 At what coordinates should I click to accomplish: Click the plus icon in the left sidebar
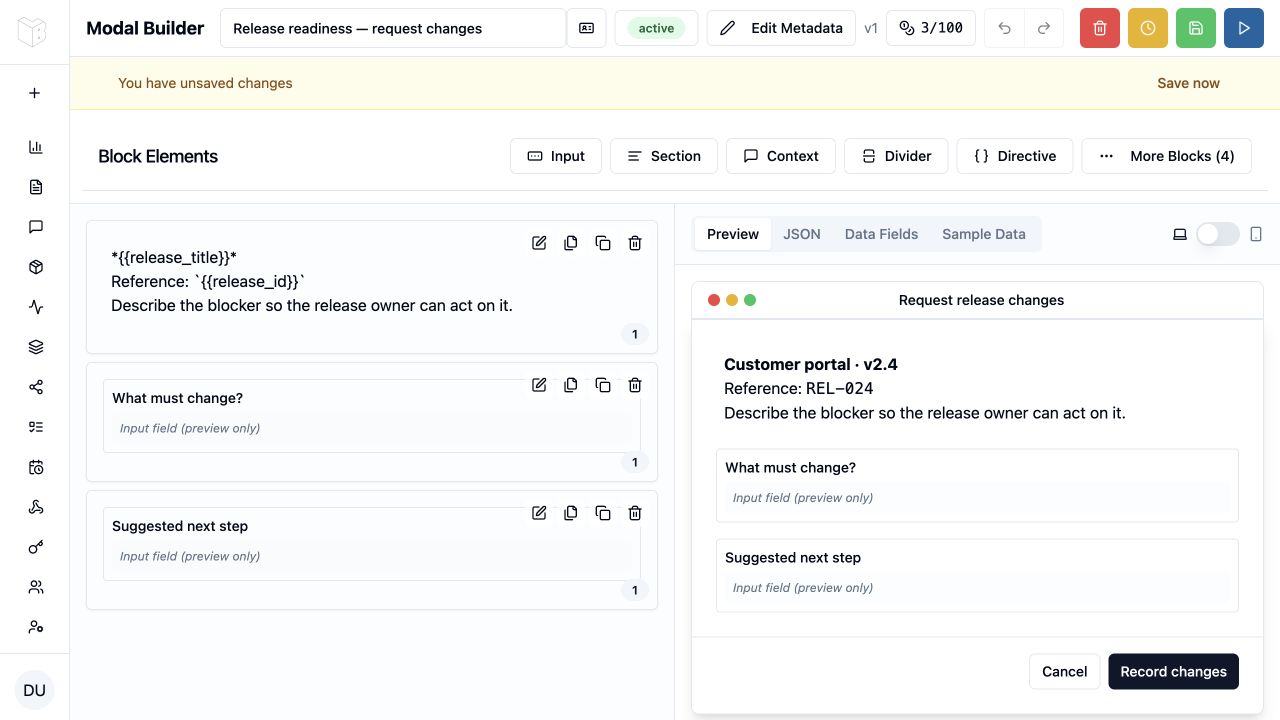click(x=35, y=93)
